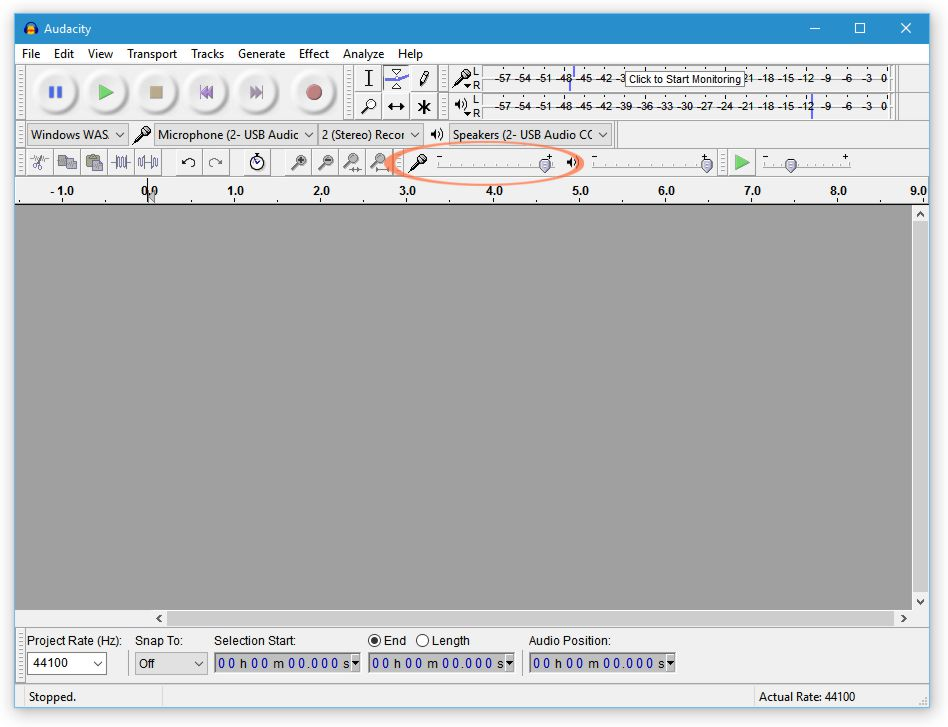Click the Audacity headphones logo in title bar
The width and height of the screenshot is (948, 727).
click(31, 28)
